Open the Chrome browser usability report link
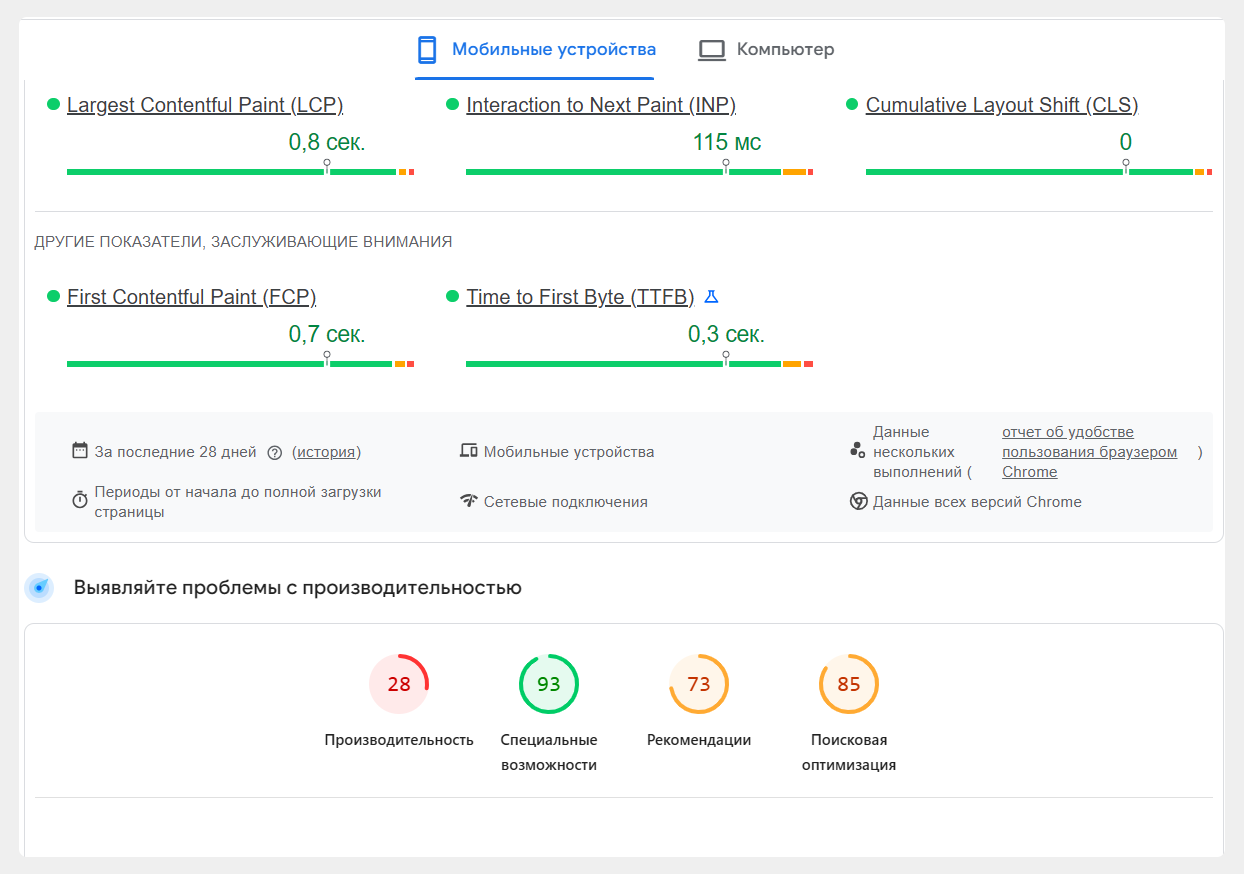The width and height of the screenshot is (1244, 874). pyautogui.click(x=1089, y=450)
